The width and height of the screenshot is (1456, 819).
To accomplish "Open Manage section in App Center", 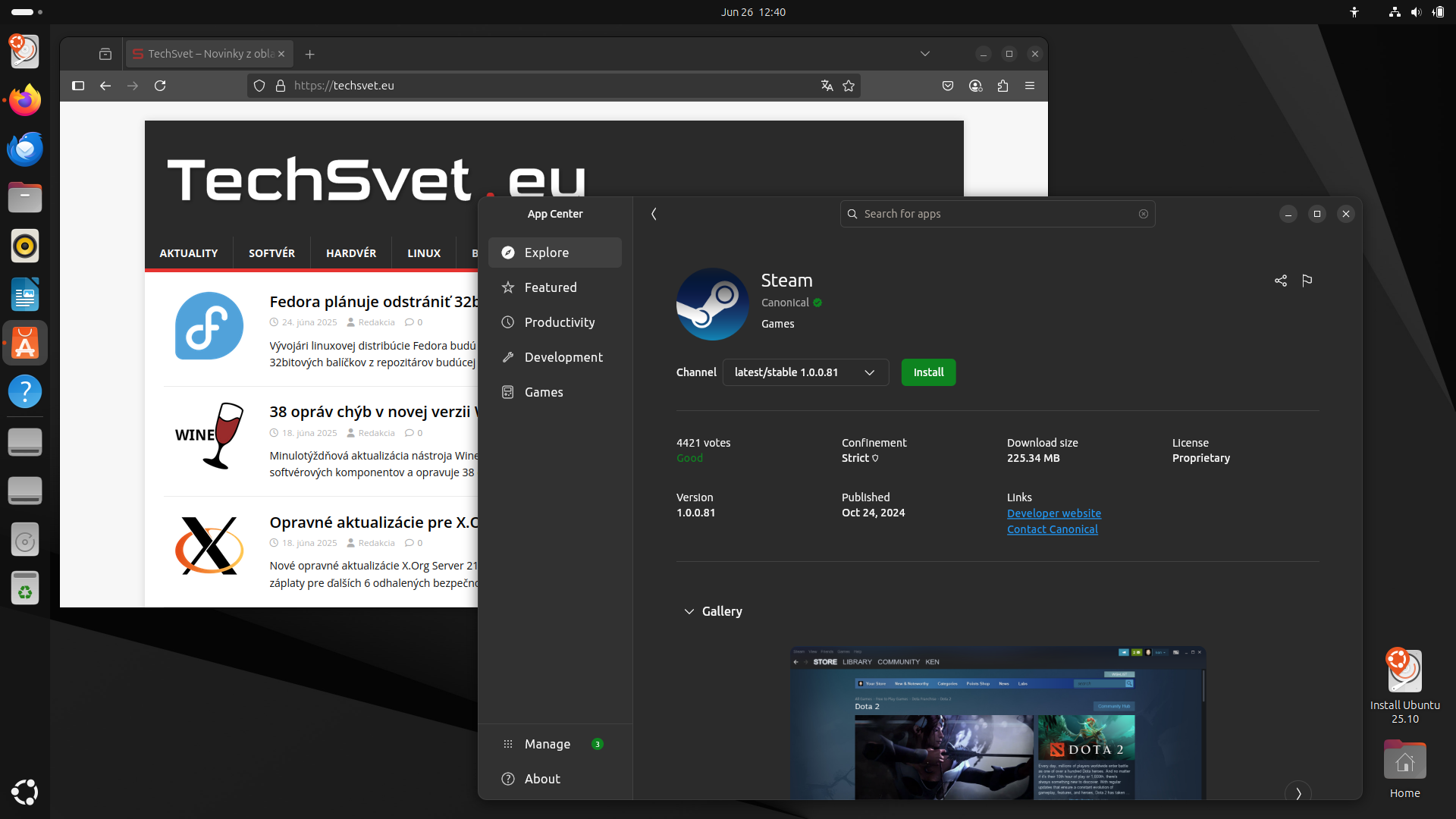I will (x=555, y=744).
